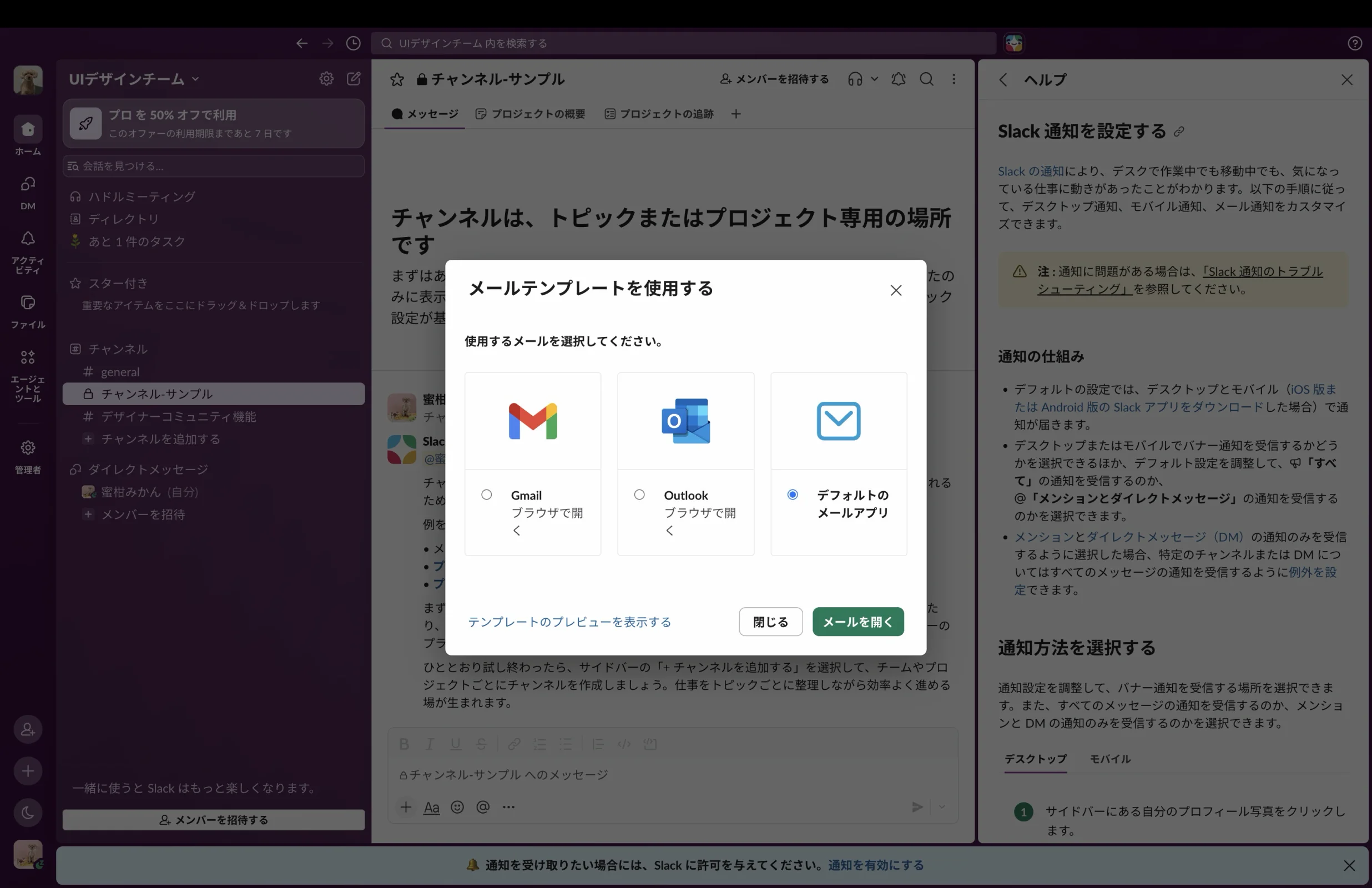
Task: Click チャンネルを追加する
Action: 213,439
